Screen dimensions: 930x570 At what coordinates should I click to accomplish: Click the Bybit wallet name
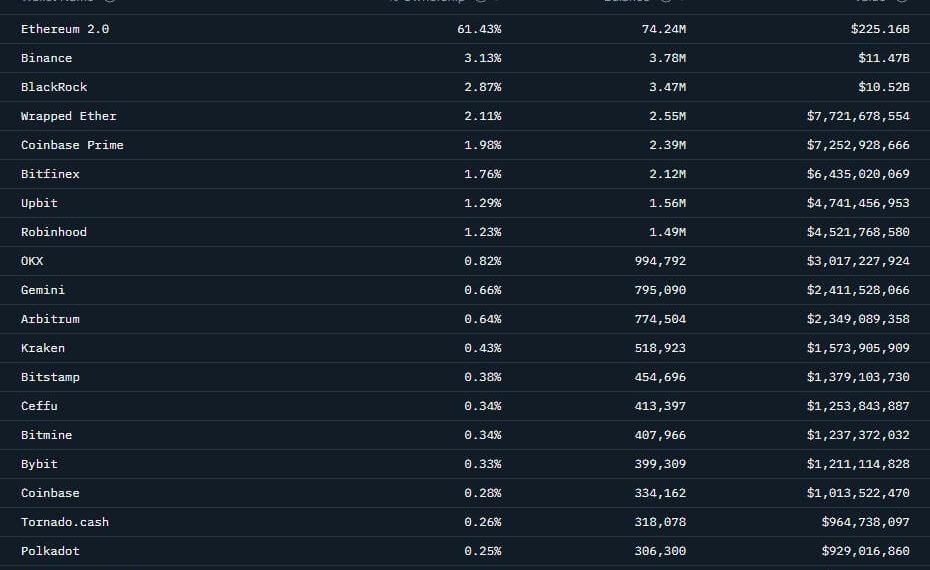[x=39, y=464]
